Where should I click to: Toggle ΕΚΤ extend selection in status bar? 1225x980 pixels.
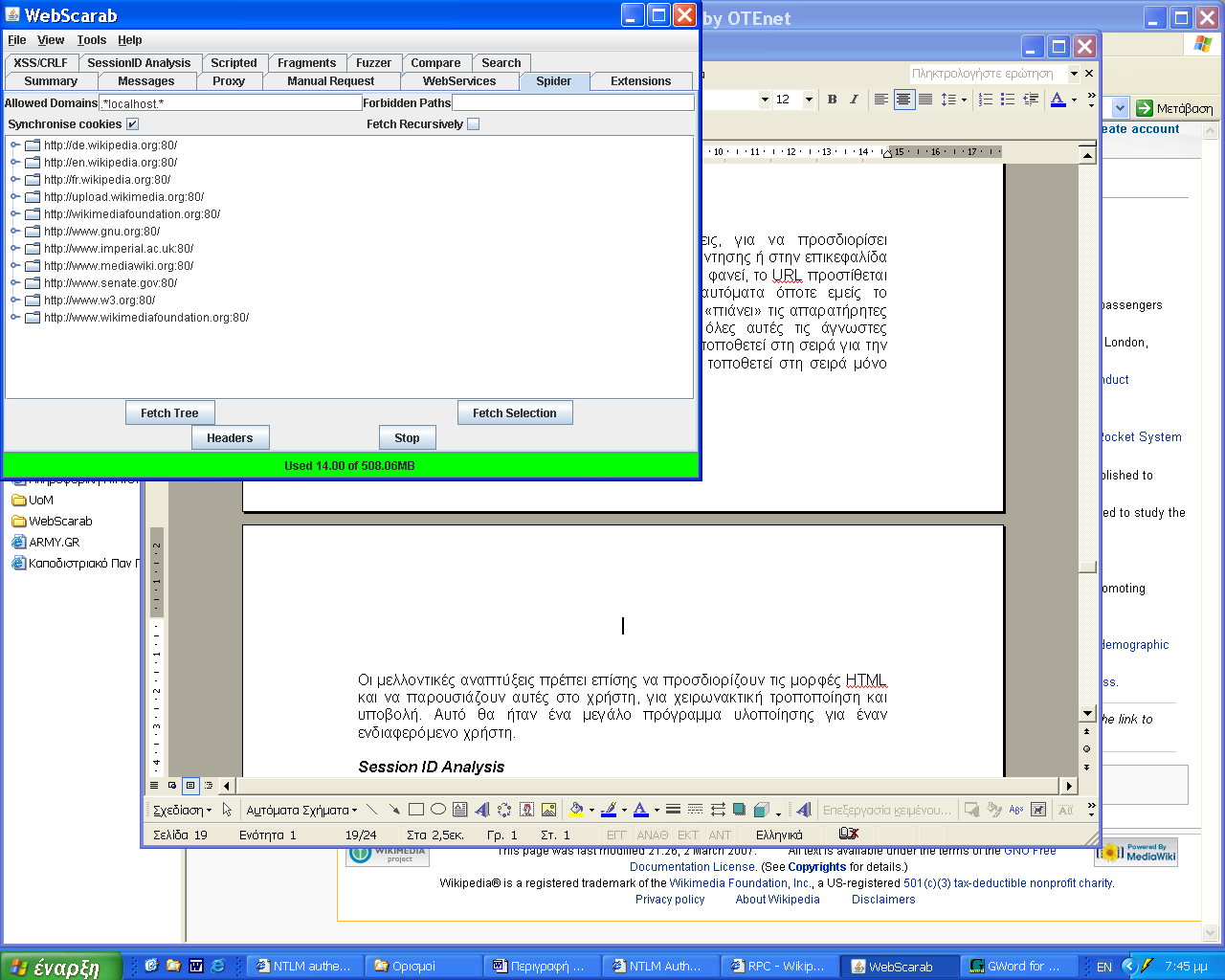pos(688,835)
